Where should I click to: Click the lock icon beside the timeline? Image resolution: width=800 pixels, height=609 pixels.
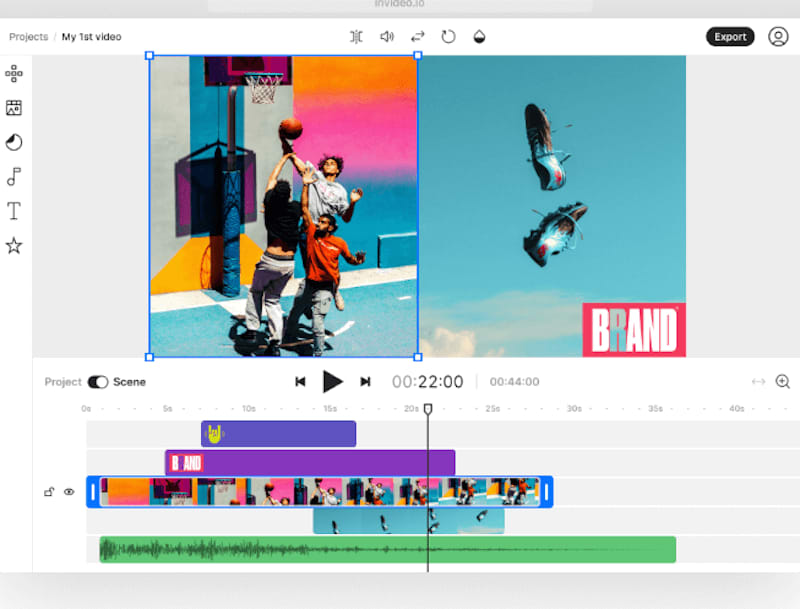click(48, 492)
